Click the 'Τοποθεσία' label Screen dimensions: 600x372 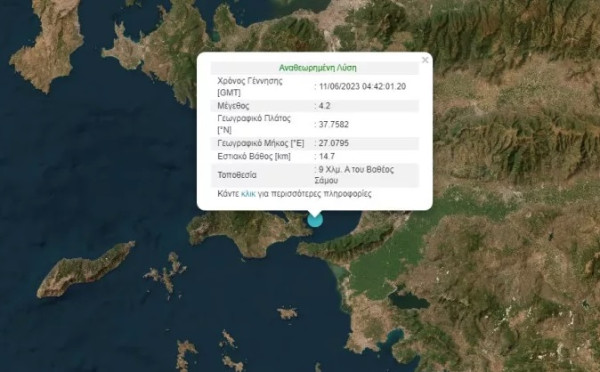click(237, 175)
